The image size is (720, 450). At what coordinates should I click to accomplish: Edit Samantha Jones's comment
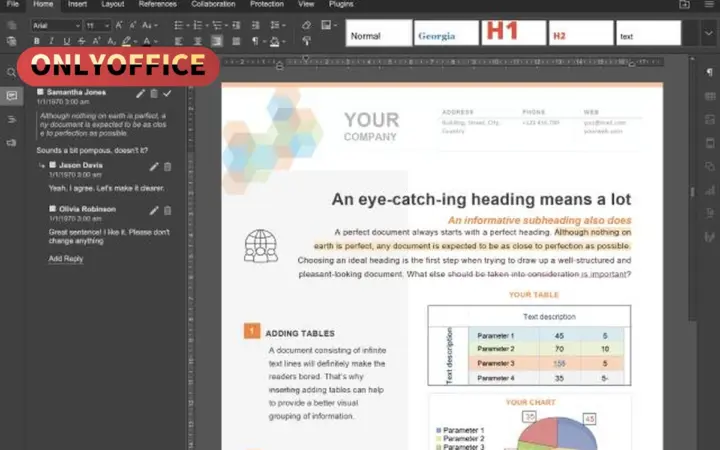pyautogui.click(x=141, y=94)
